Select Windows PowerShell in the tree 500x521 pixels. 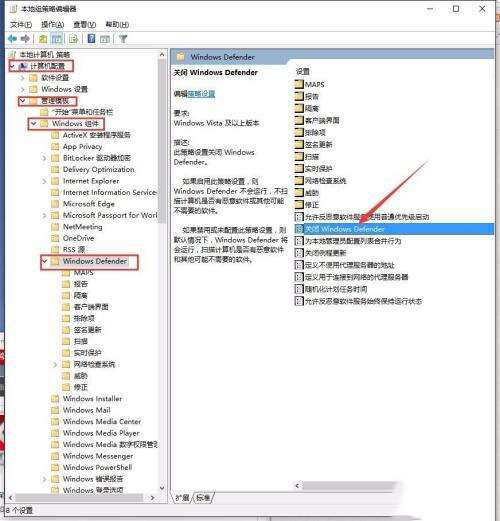(97, 467)
